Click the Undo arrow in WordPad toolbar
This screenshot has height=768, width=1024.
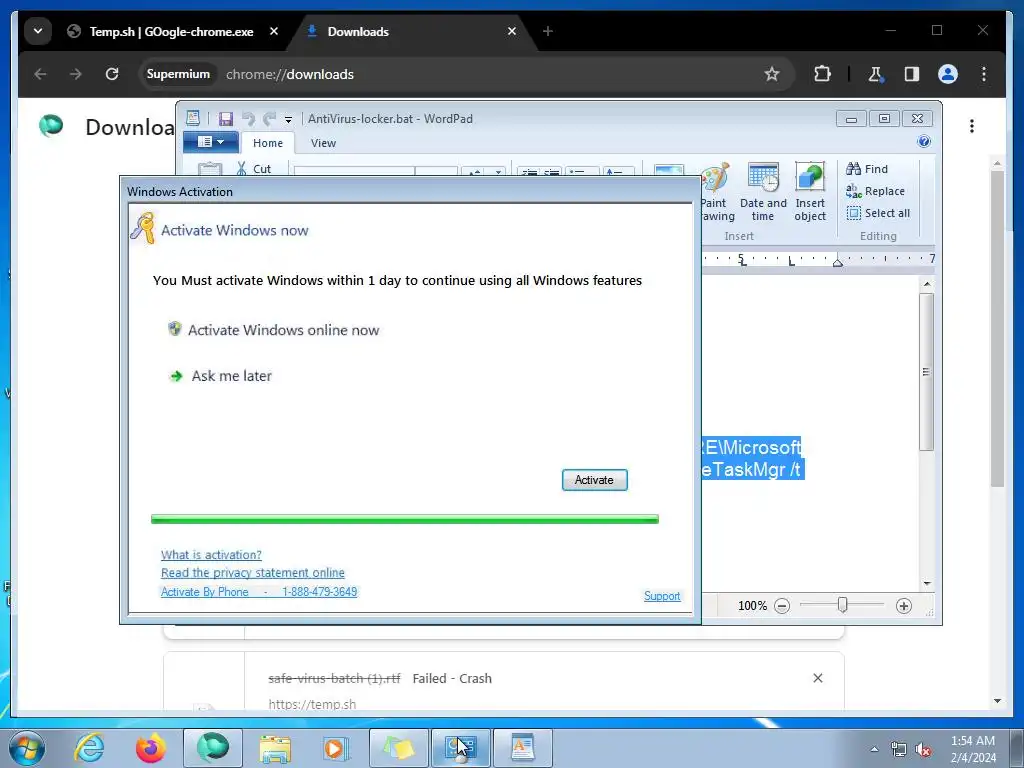pos(248,119)
